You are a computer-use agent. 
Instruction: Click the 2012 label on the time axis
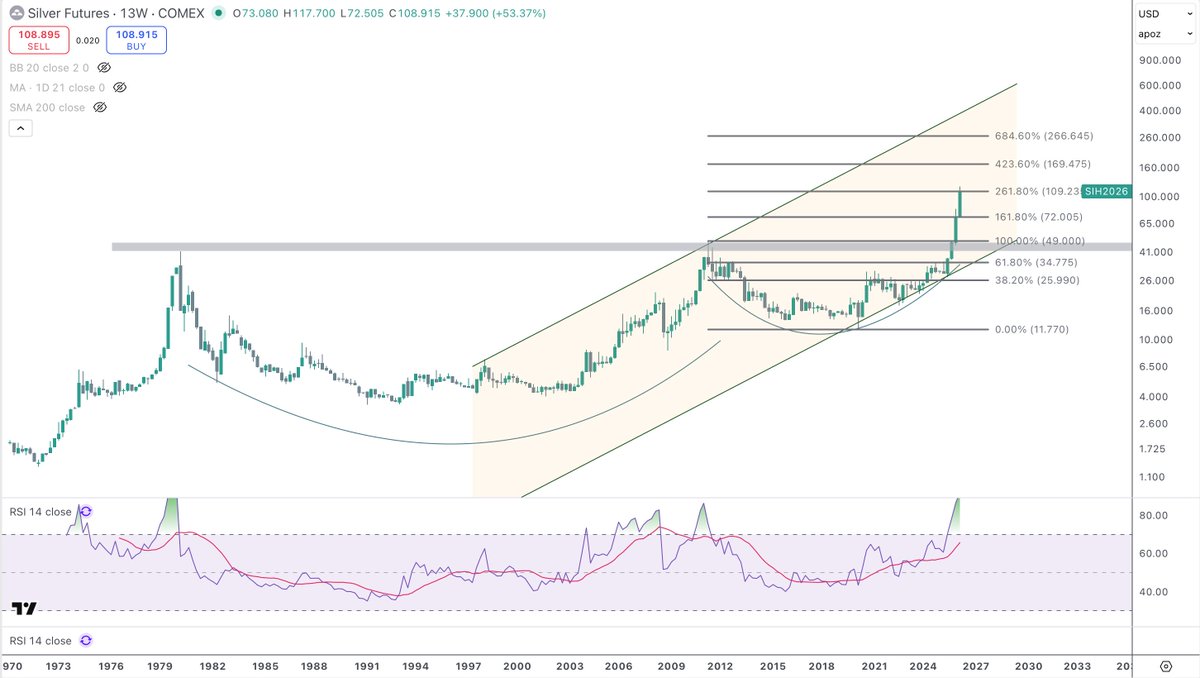point(722,664)
